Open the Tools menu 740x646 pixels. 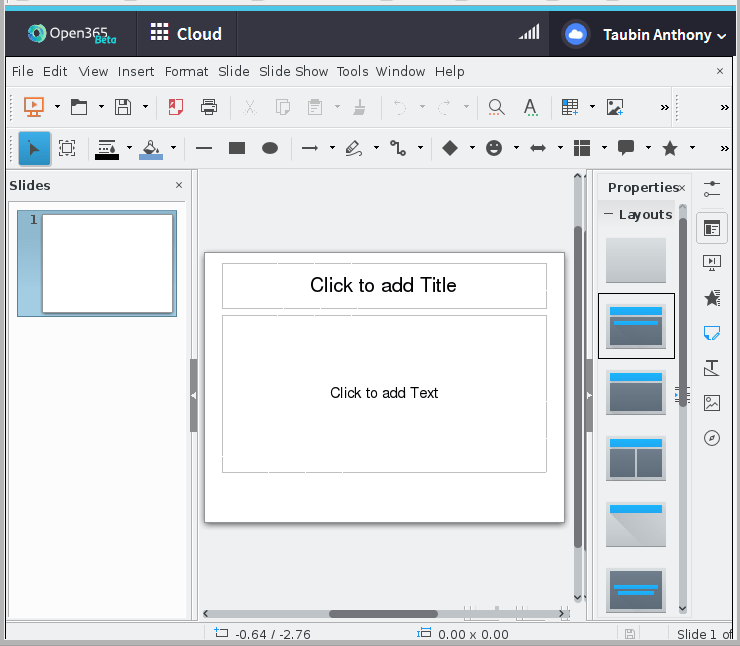[353, 72]
